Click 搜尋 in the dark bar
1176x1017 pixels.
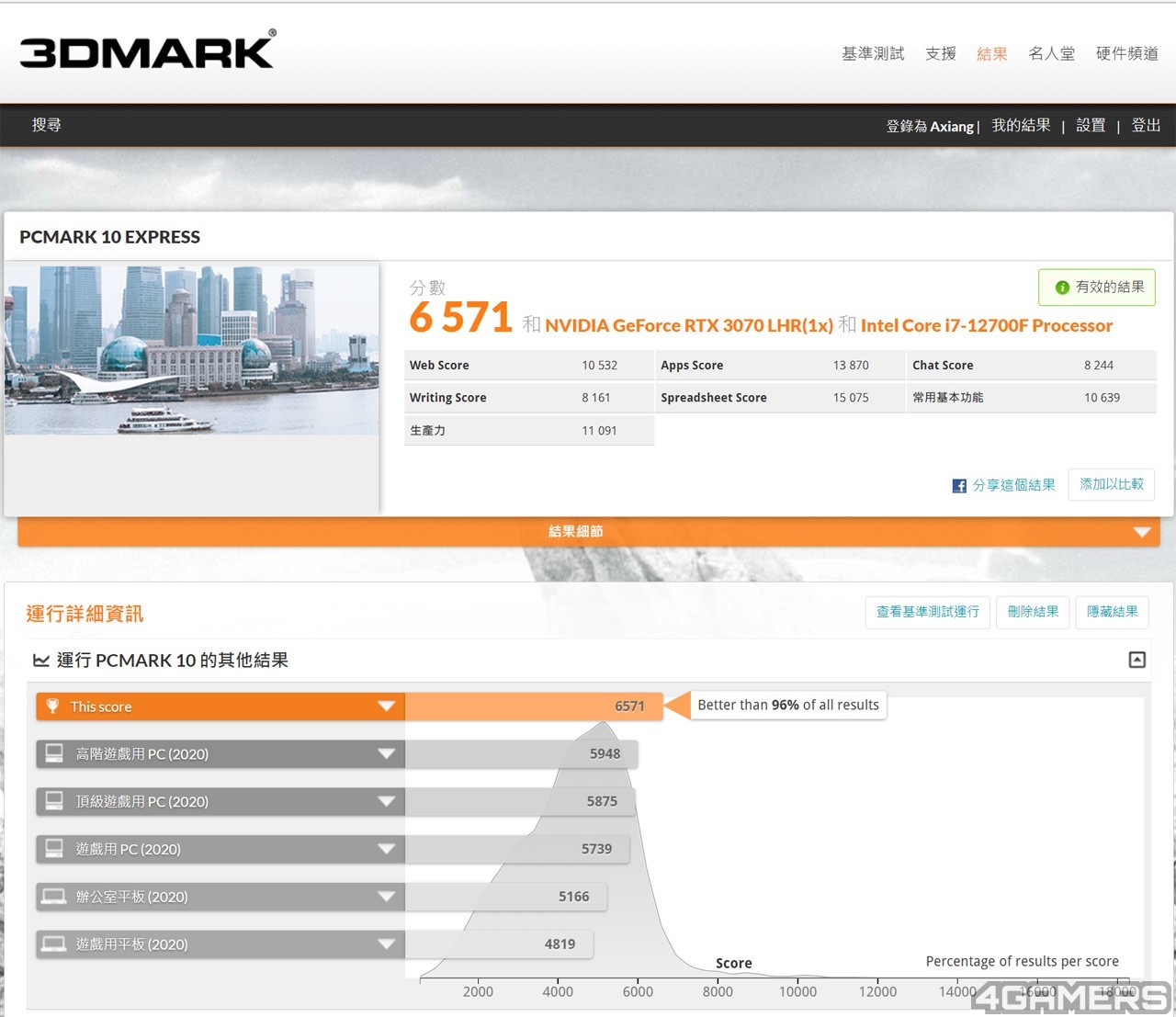[x=47, y=125]
